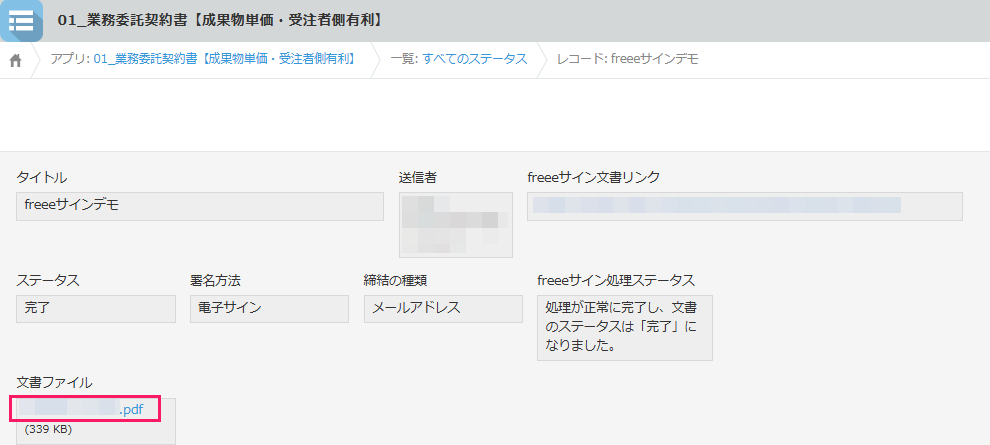This screenshot has width=990, height=445.
Task: Click the page header title 01_業務委託契約書
Action: (x=221, y=20)
